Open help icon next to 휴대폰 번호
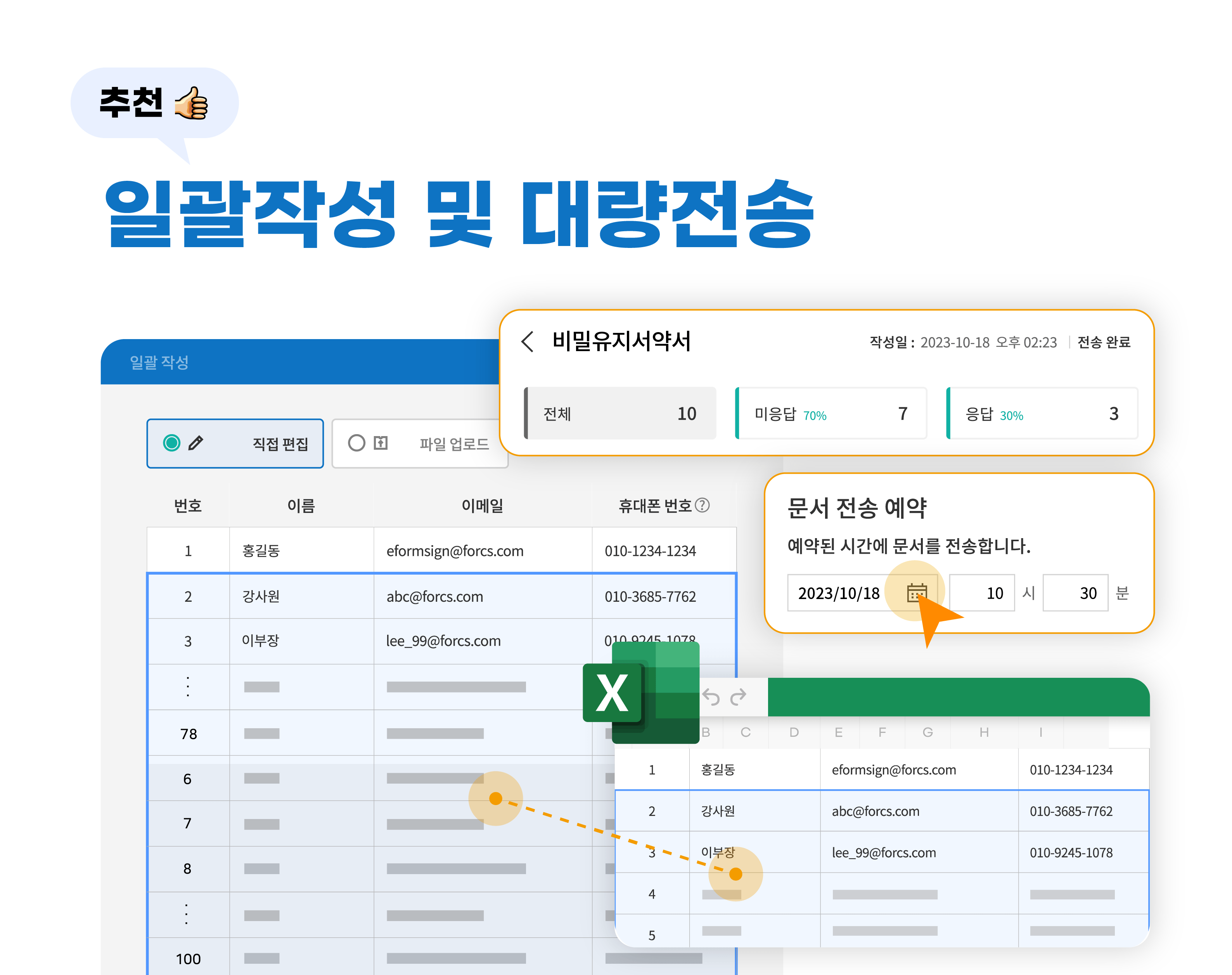 point(703,505)
